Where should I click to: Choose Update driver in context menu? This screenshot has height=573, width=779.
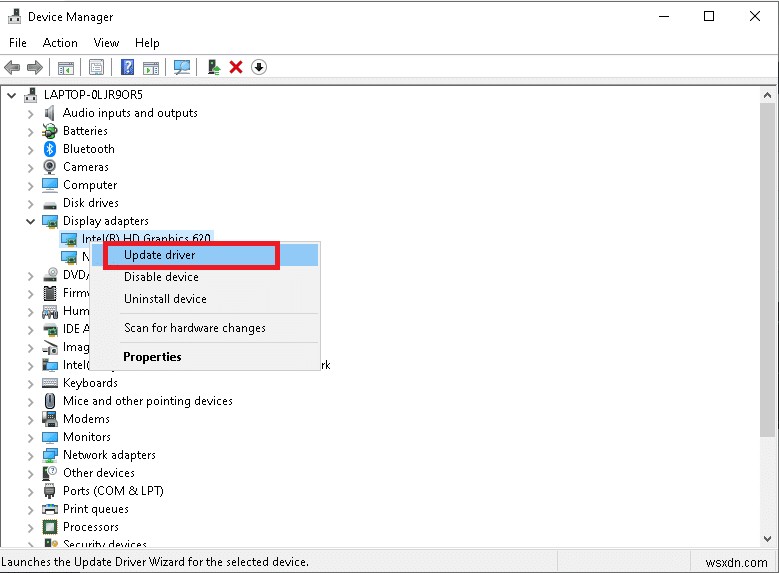click(x=205, y=255)
